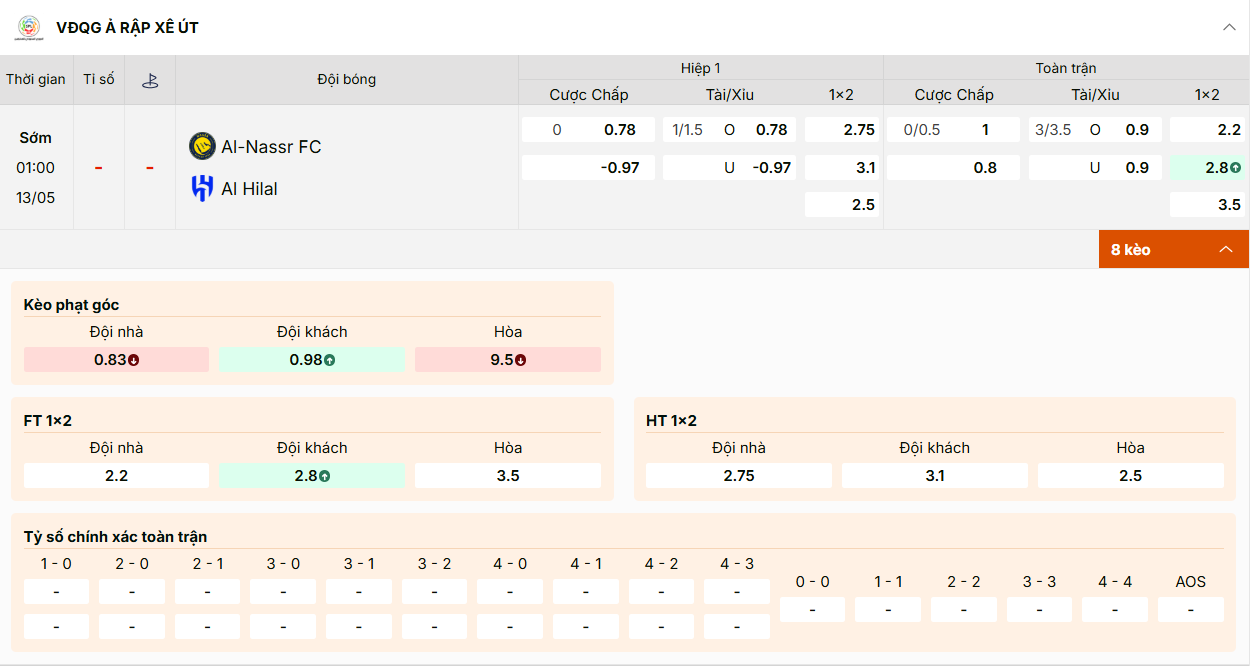Click green up arrow beside 2.8 in match row
Image resolution: width=1250 pixels, height=666 pixels.
click(1236, 168)
